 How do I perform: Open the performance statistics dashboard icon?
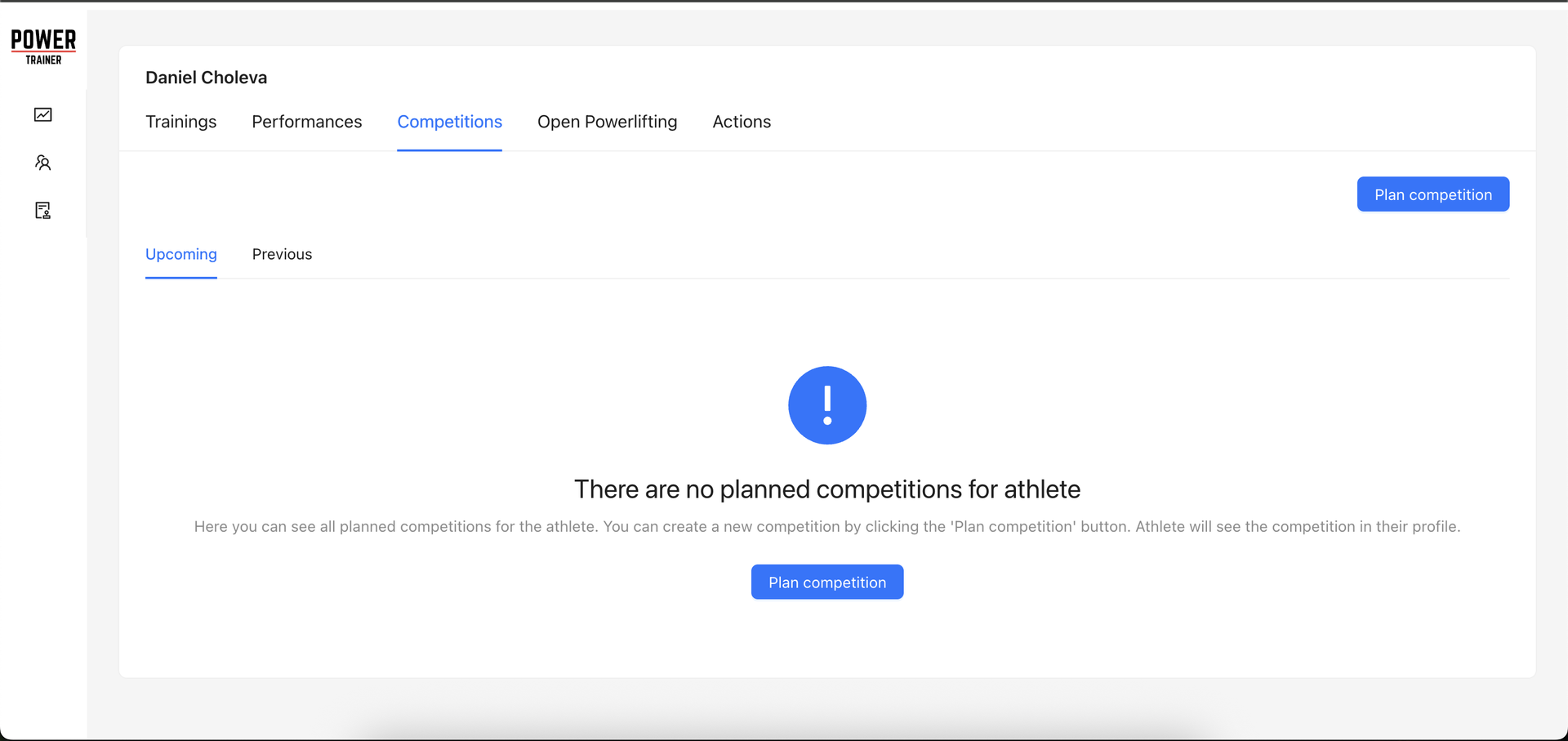pos(43,114)
